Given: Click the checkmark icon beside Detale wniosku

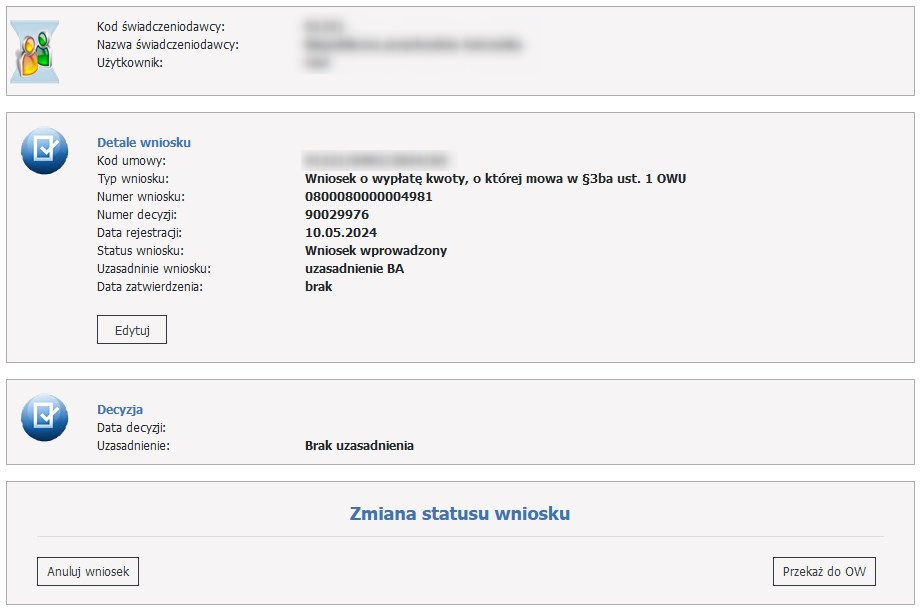Looking at the screenshot, I should (x=44, y=150).
